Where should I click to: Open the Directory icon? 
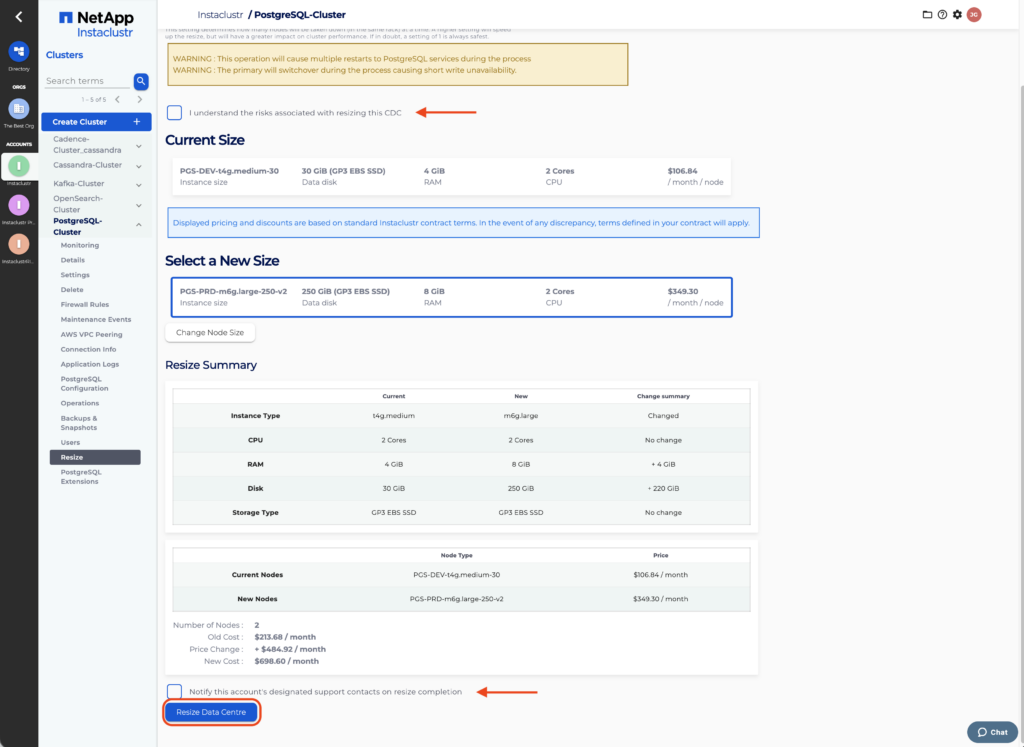(18, 51)
